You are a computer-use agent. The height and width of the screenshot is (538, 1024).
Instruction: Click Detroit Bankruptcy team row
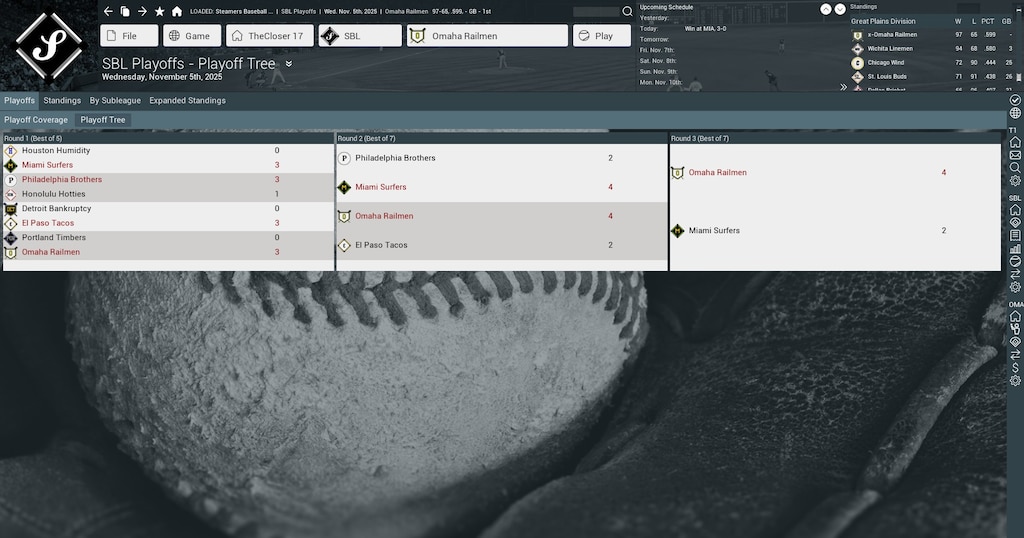point(168,208)
